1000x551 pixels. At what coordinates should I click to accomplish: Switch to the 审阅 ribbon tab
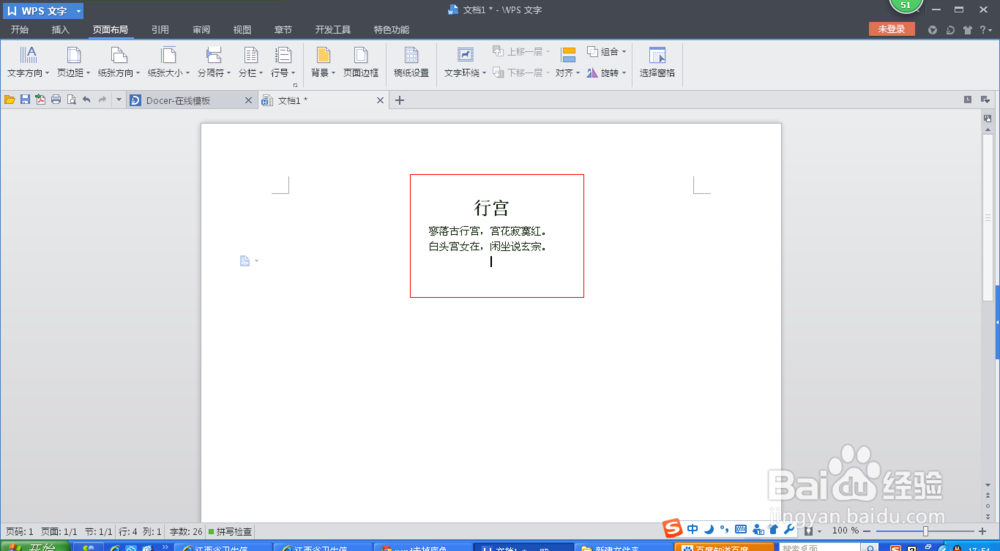(x=202, y=29)
